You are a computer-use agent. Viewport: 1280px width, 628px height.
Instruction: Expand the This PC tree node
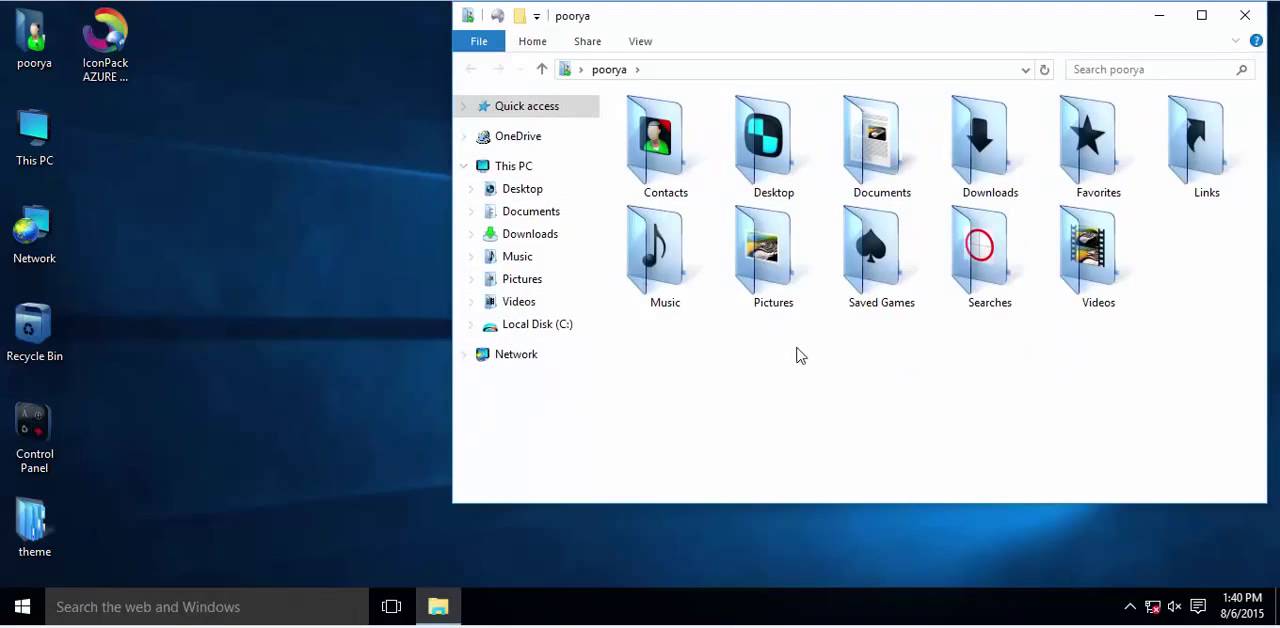[x=463, y=165]
